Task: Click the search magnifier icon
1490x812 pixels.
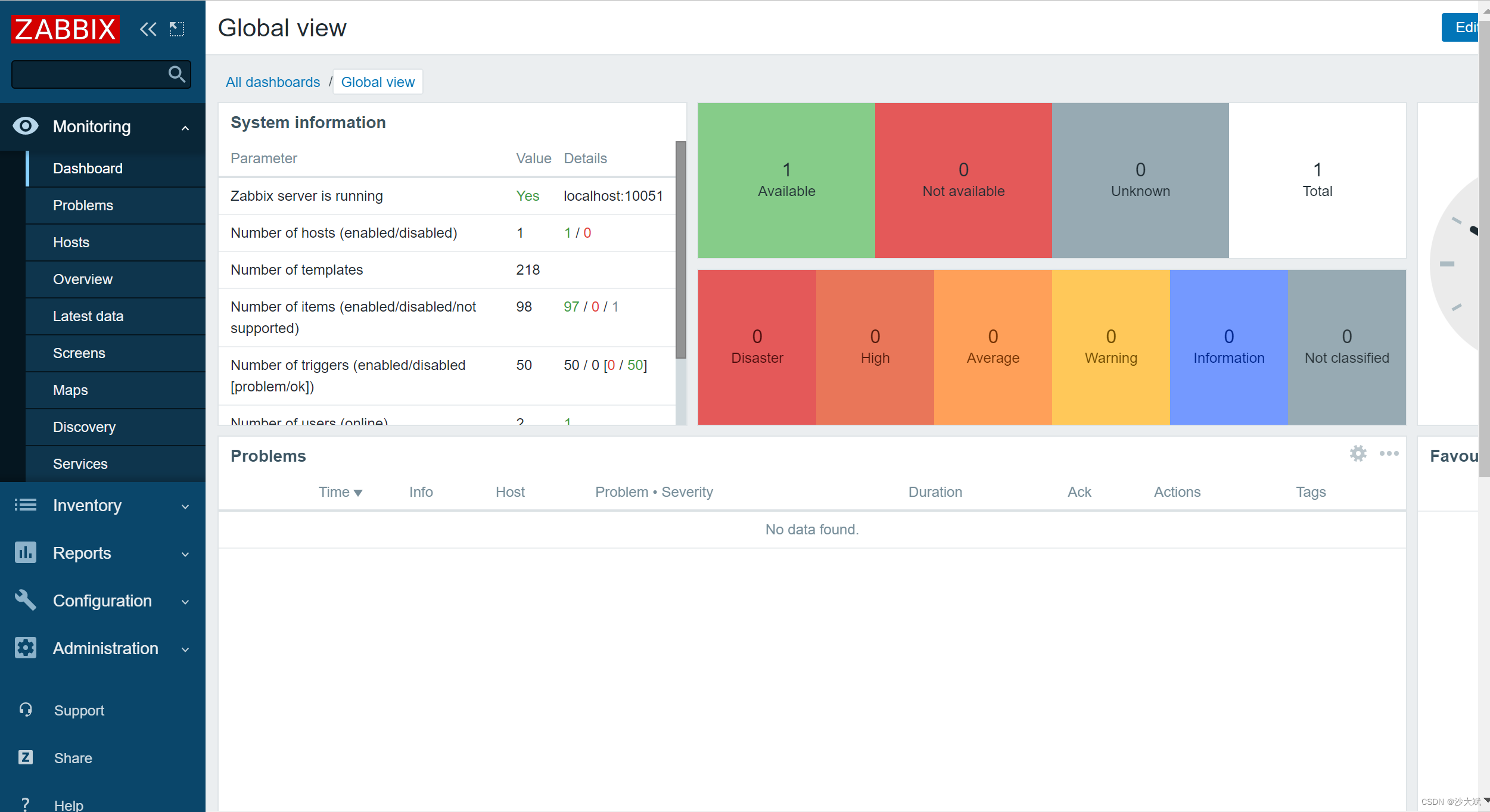Action: (176, 74)
